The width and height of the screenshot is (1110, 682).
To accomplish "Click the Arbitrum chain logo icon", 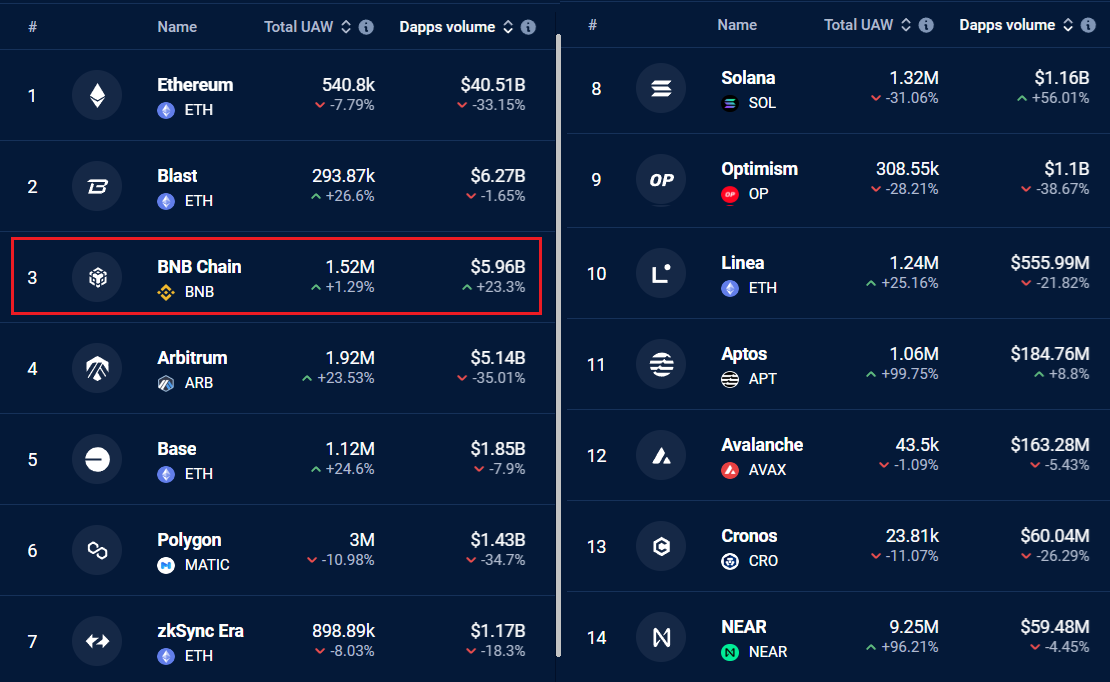I will [97, 369].
